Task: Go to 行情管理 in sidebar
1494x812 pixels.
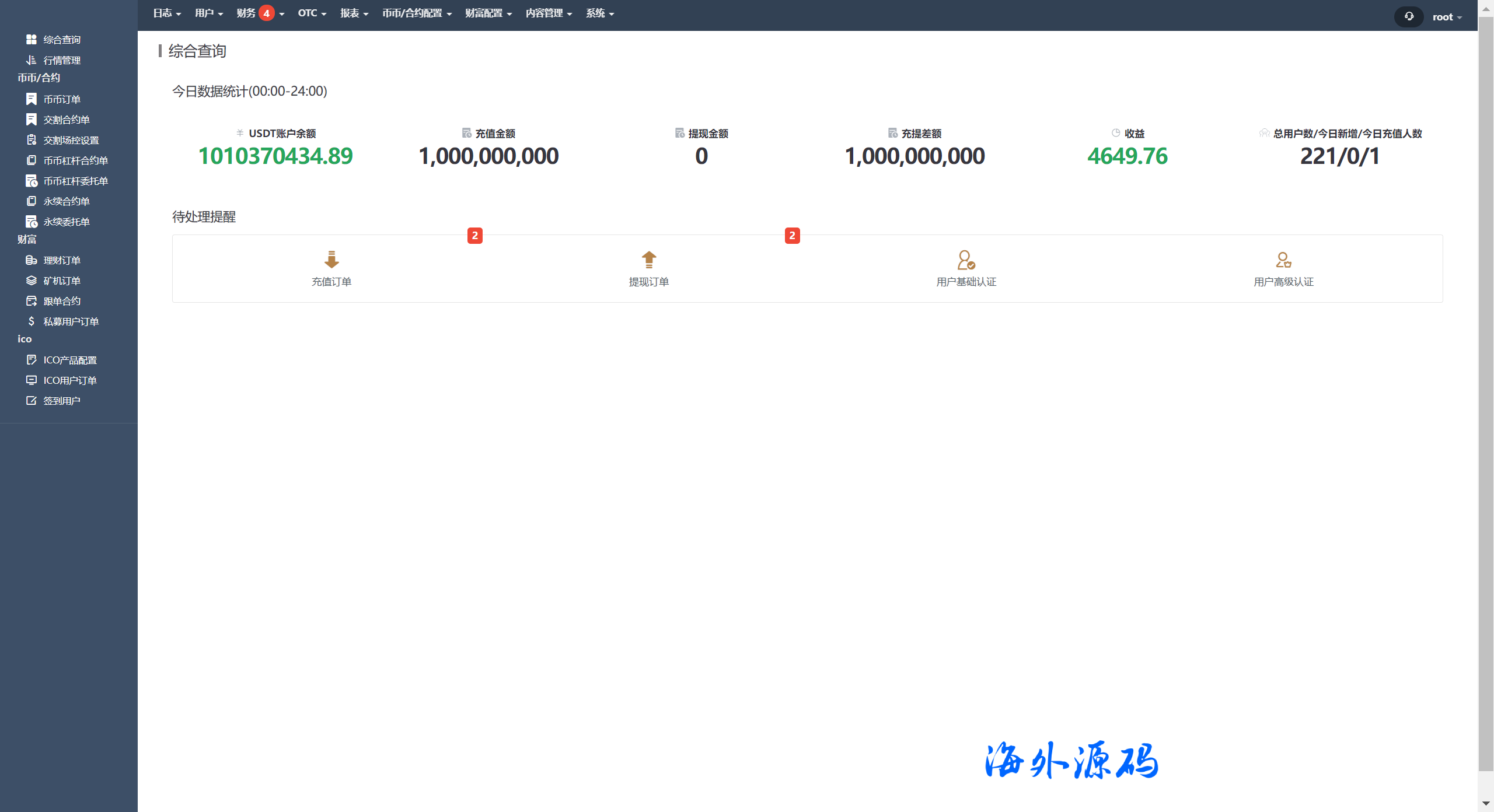Action: point(62,60)
